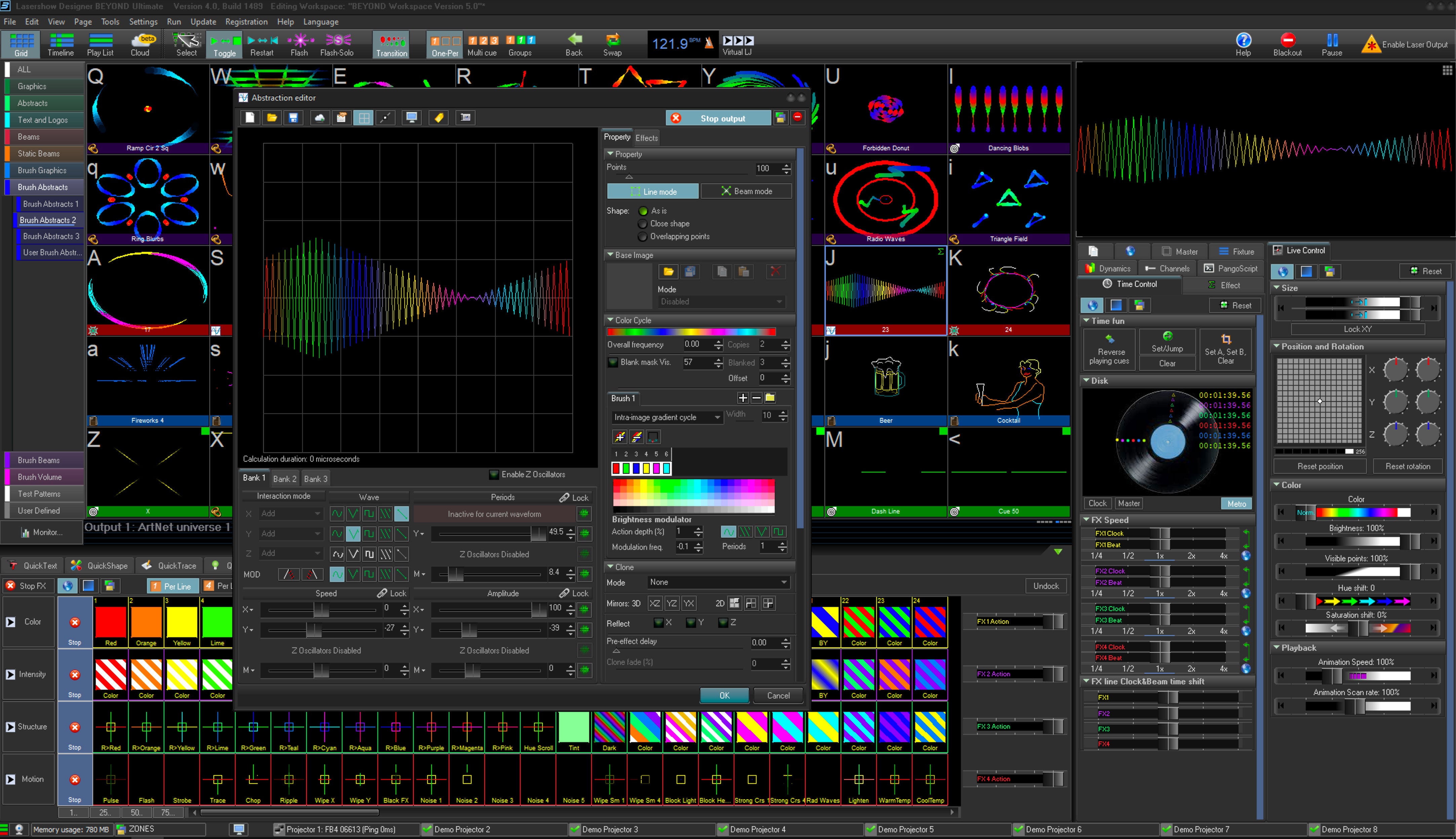Select the Forbidden Donut cue thumbnail
Screen dimensions: 1456x839
(885, 110)
